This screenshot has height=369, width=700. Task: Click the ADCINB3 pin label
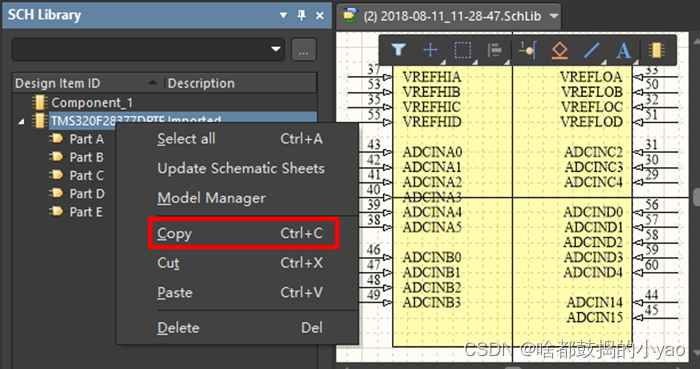(432, 303)
